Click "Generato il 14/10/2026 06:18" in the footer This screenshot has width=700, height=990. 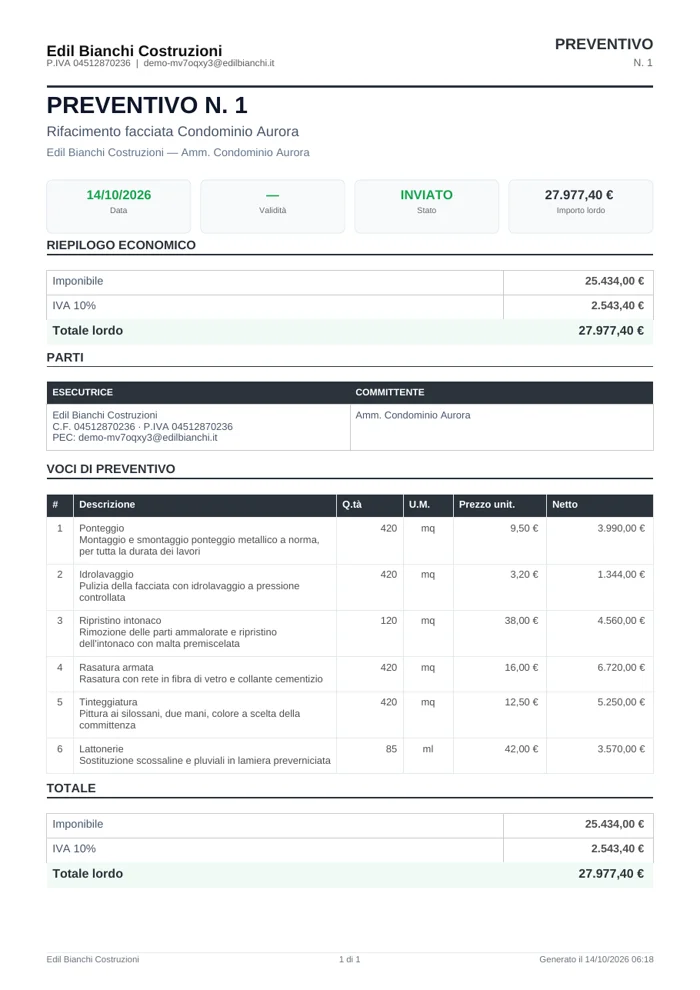[x=596, y=959]
